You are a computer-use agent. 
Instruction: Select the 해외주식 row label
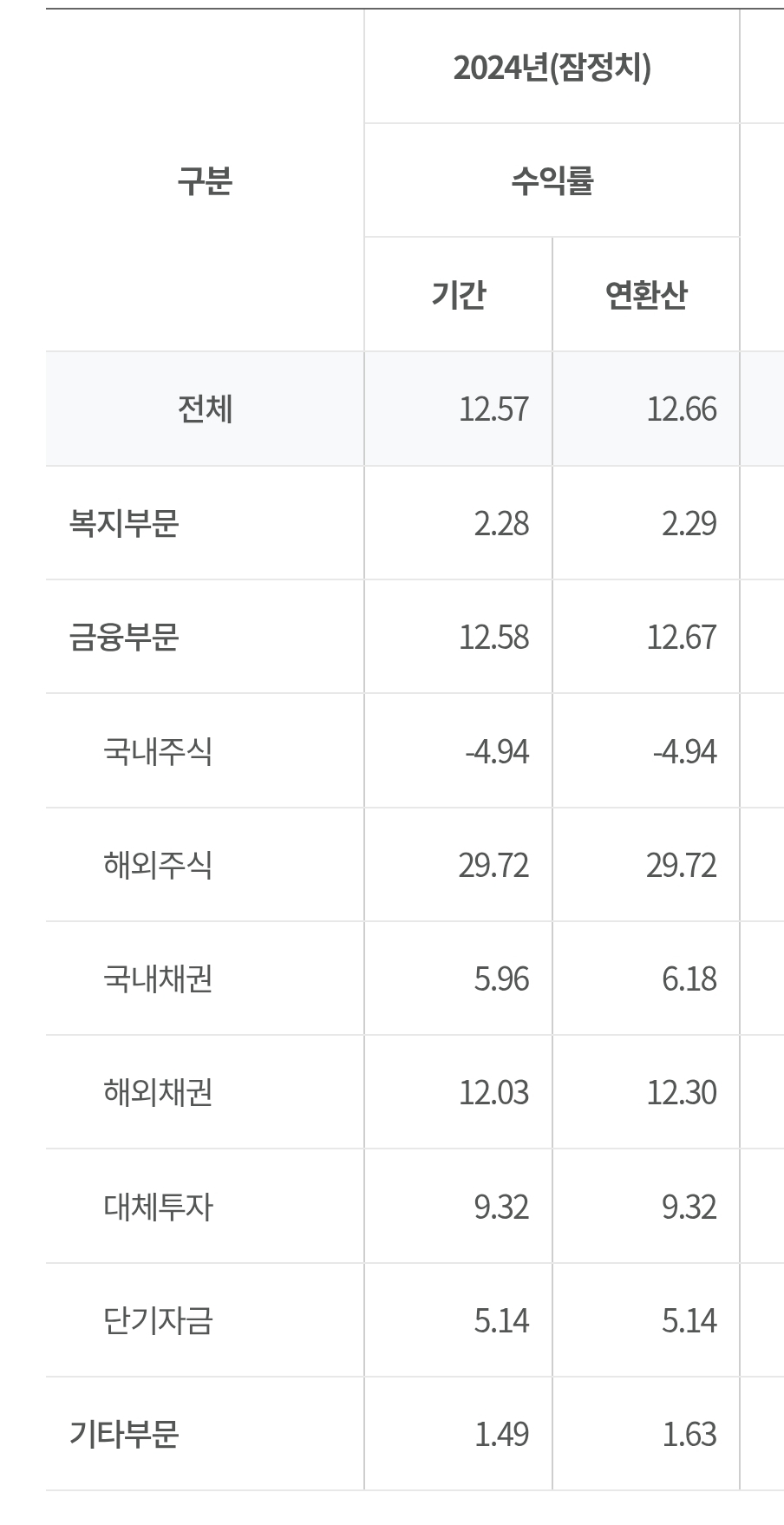(x=157, y=865)
